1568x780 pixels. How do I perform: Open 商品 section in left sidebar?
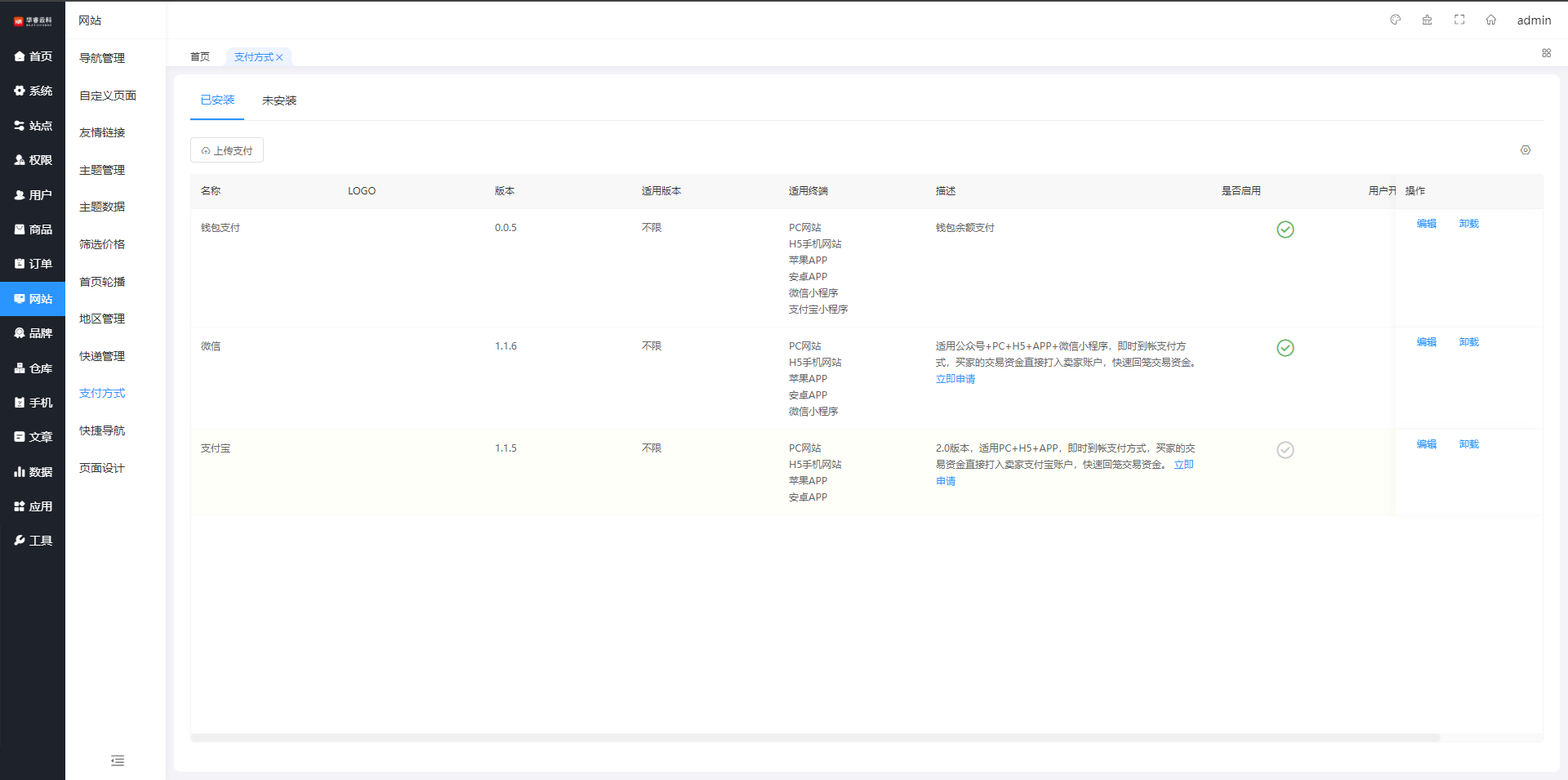33,230
